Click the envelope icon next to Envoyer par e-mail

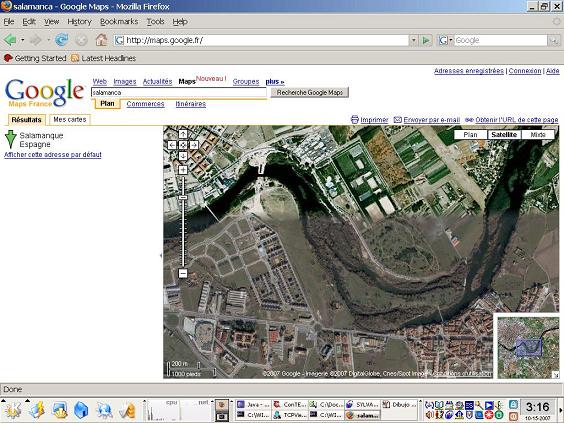[x=398, y=119]
